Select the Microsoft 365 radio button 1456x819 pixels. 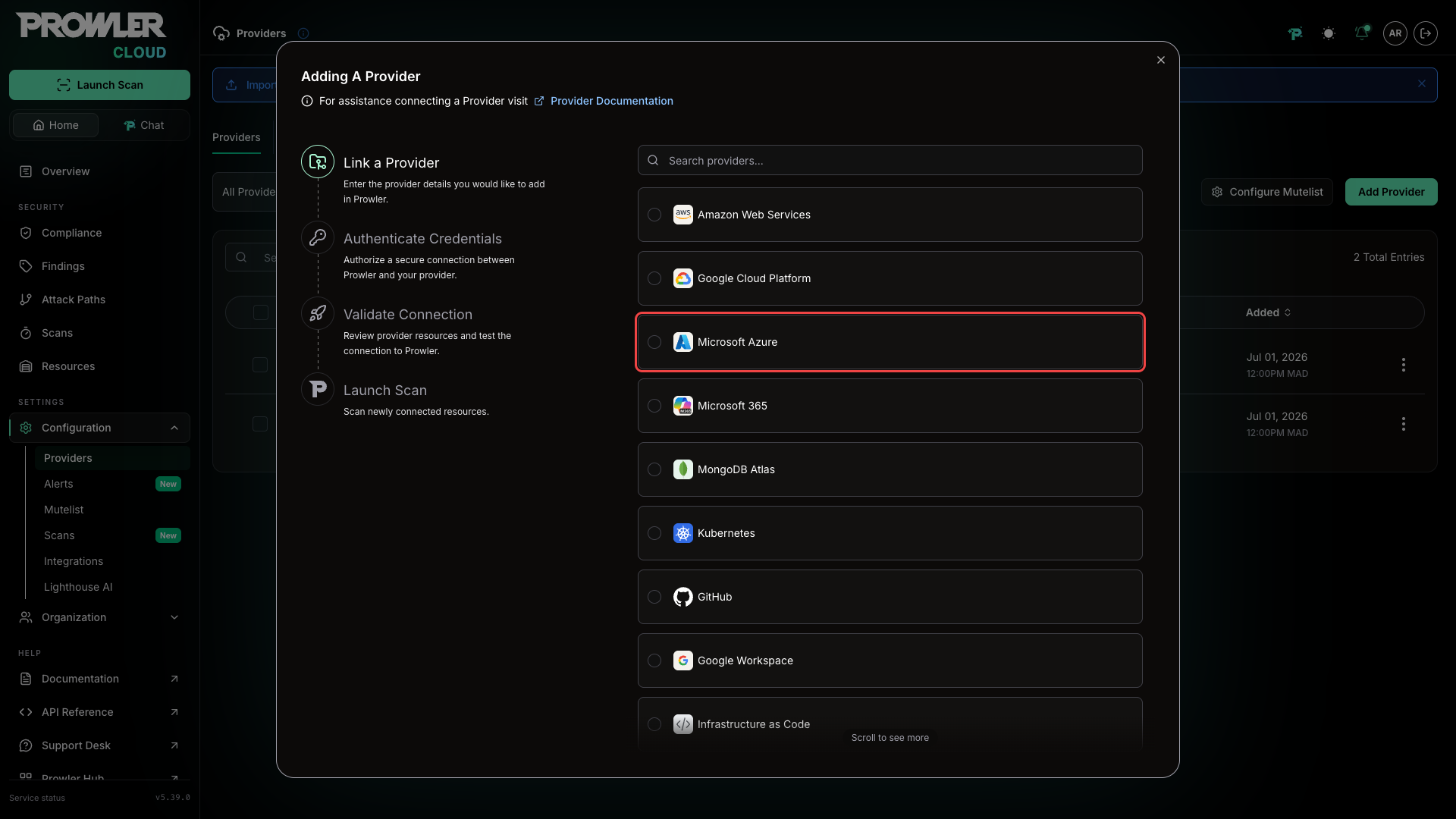coord(654,406)
